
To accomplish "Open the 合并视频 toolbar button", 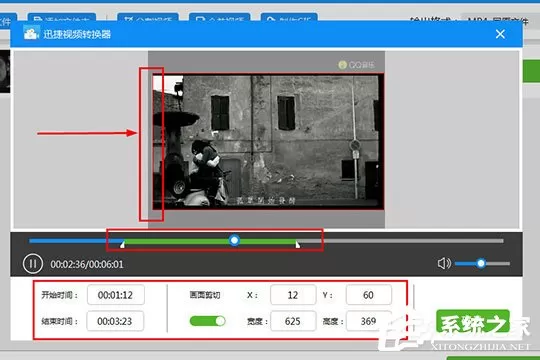I will click(x=220, y=18).
